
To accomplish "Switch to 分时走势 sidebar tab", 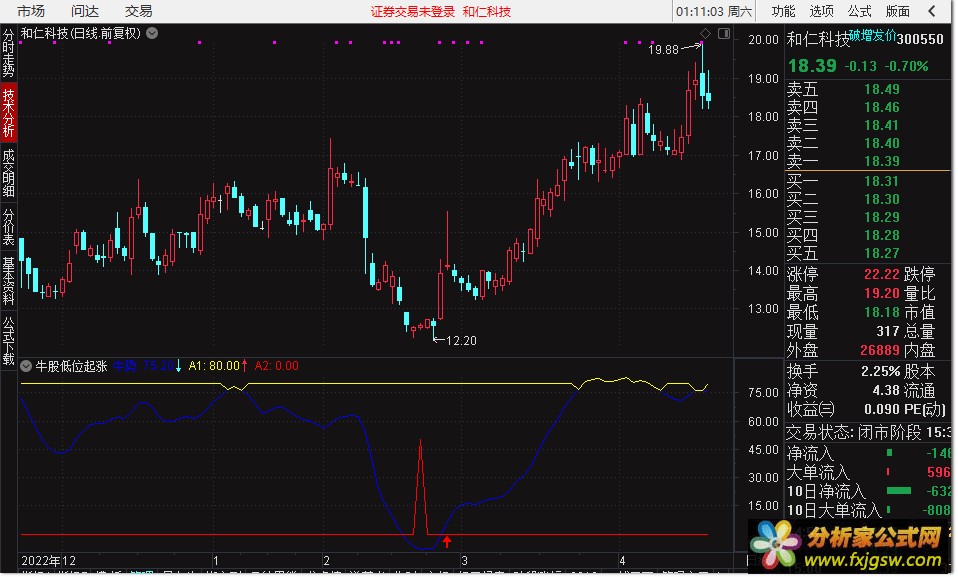I will pos(9,53).
